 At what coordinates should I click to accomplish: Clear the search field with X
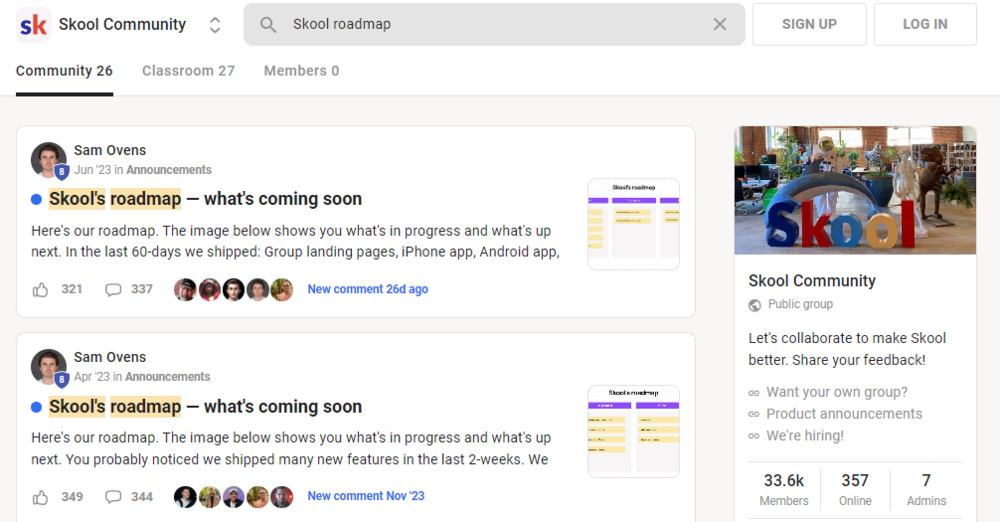click(x=720, y=24)
